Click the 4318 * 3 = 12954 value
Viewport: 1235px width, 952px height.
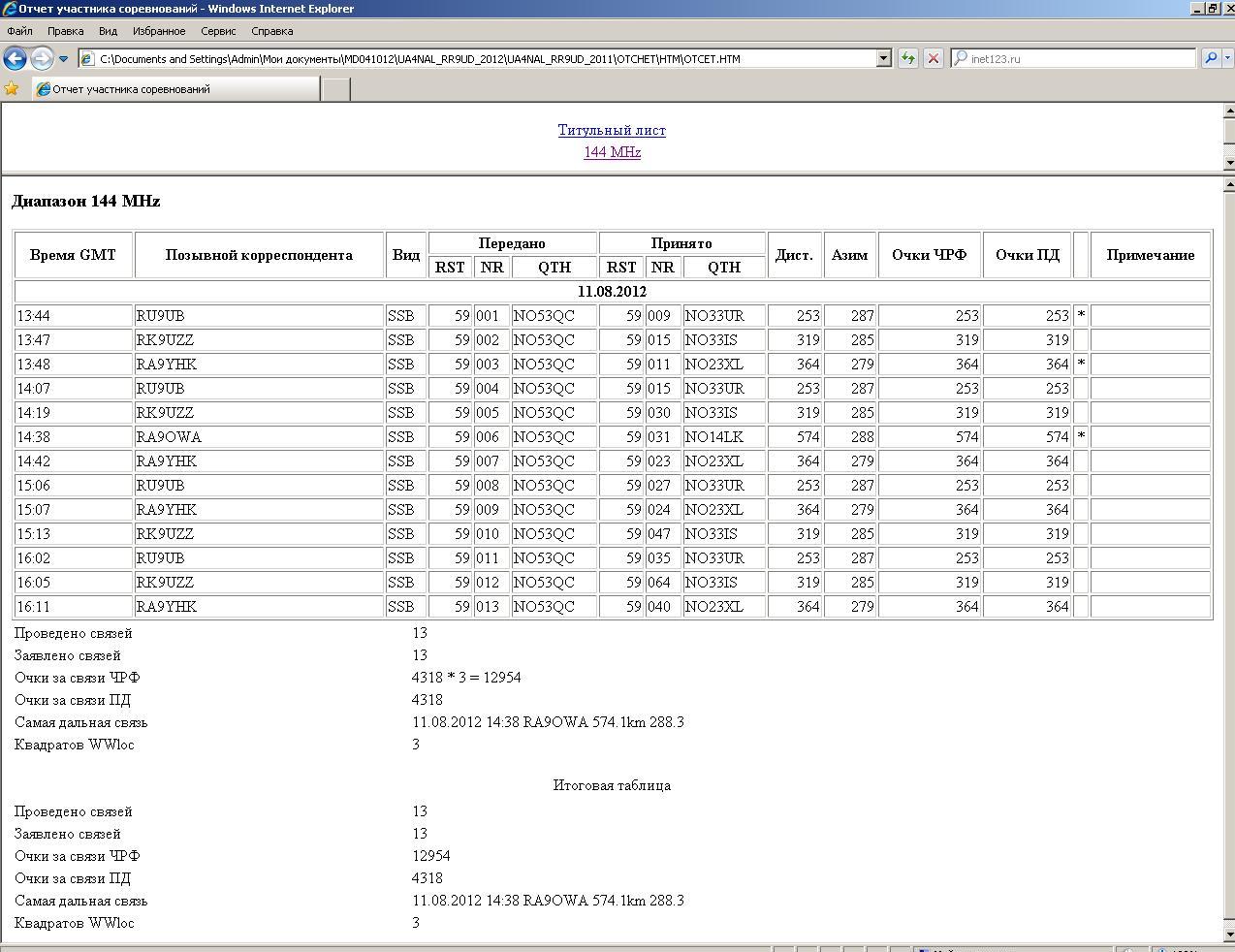[466, 678]
